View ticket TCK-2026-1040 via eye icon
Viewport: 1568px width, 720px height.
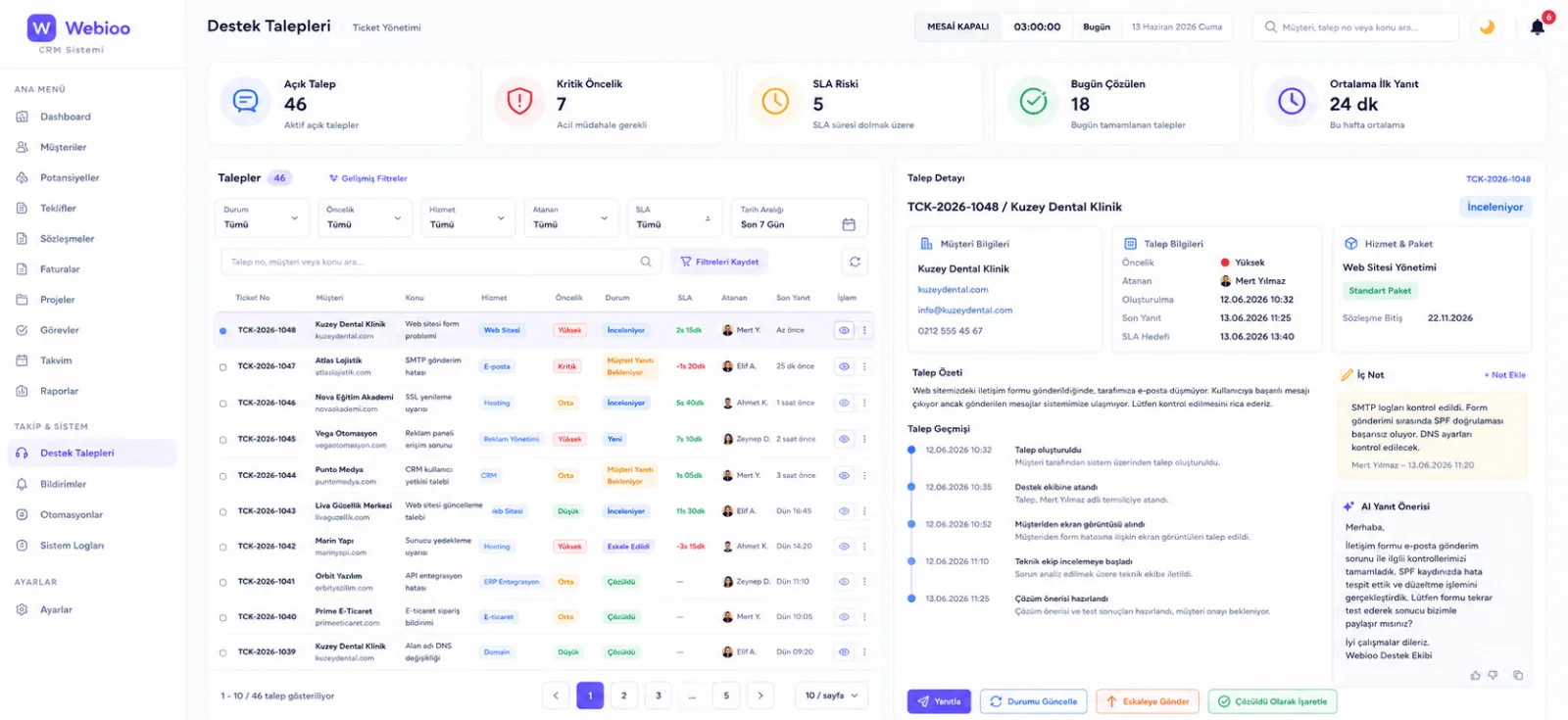[844, 617]
